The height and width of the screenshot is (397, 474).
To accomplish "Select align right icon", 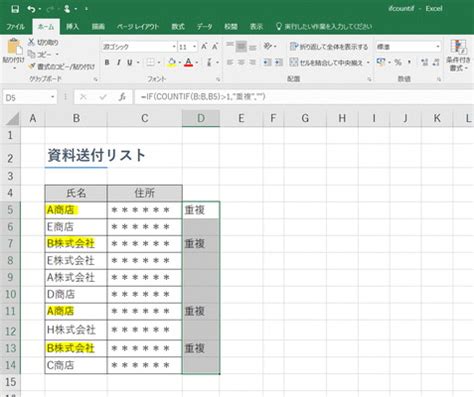I will click(x=253, y=62).
